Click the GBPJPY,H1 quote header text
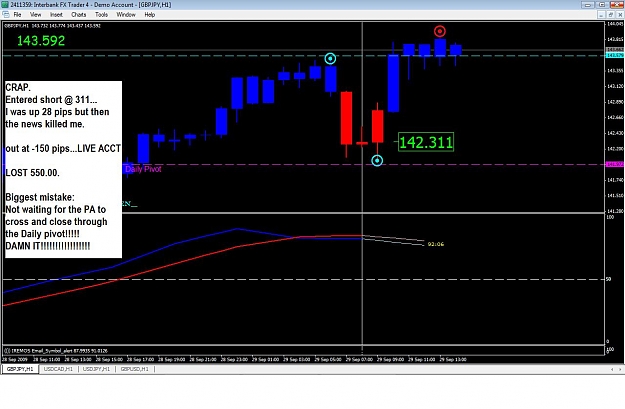This screenshot has height=409, width=625. [x=52, y=26]
